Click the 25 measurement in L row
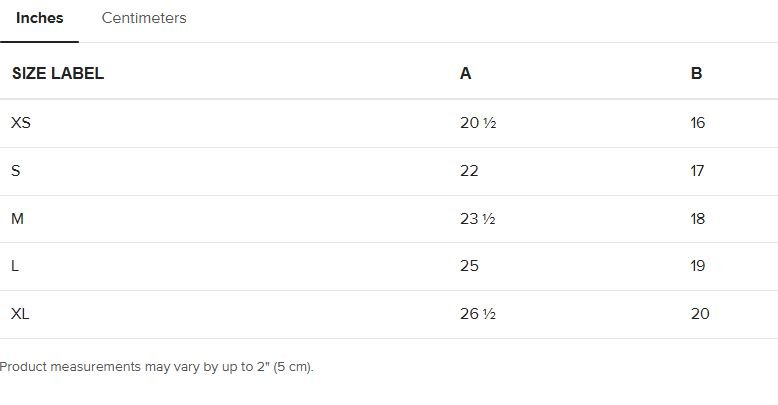This screenshot has width=778, height=405. click(469, 266)
